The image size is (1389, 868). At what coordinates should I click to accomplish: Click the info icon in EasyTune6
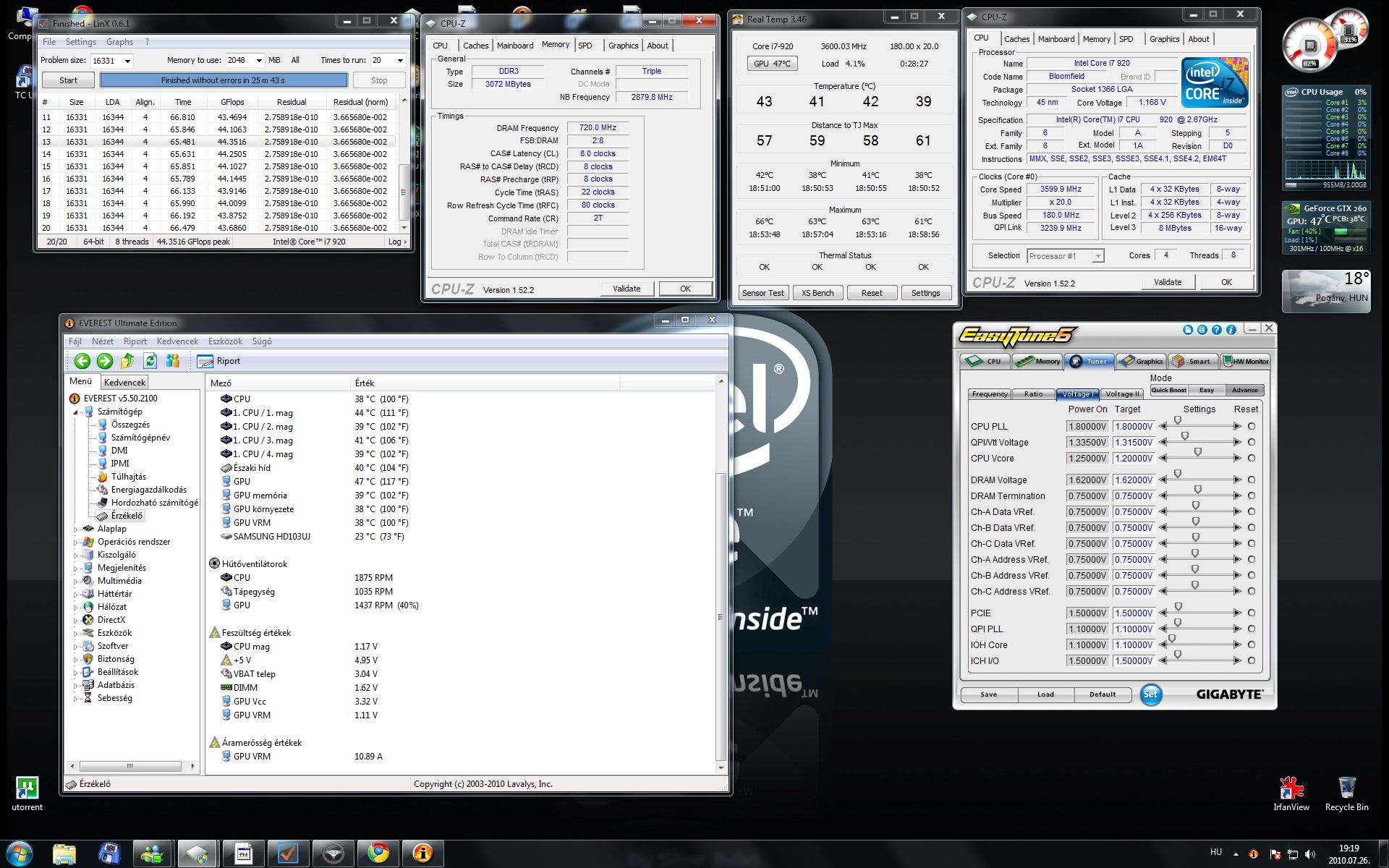[x=1231, y=330]
